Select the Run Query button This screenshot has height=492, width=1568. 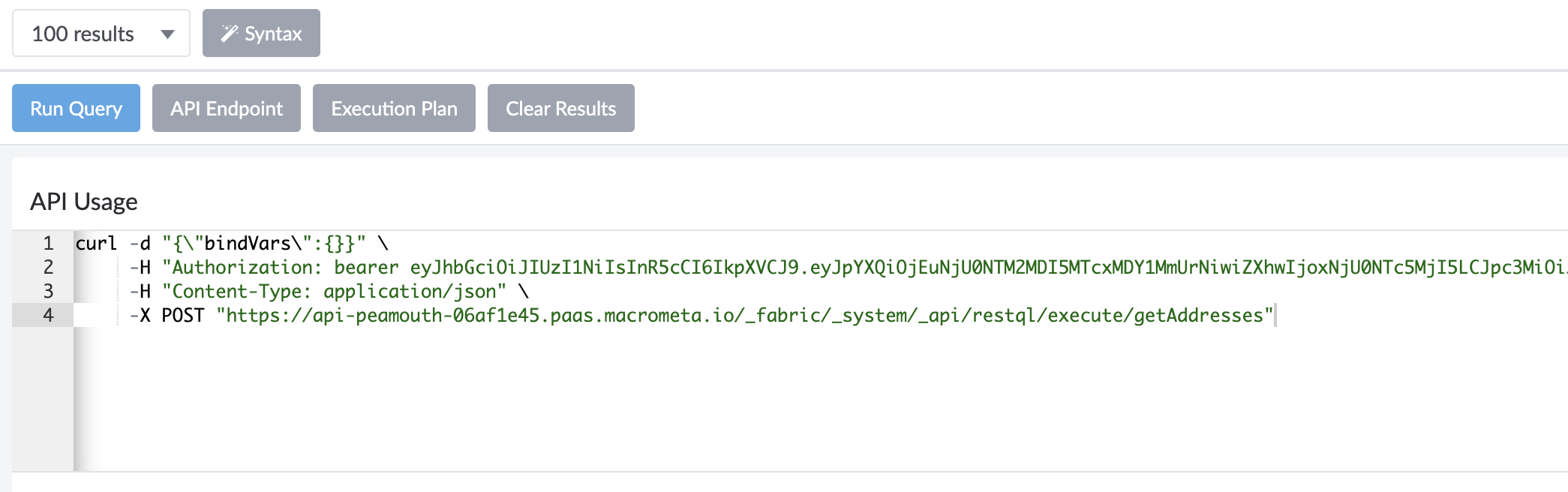point(75,108)
